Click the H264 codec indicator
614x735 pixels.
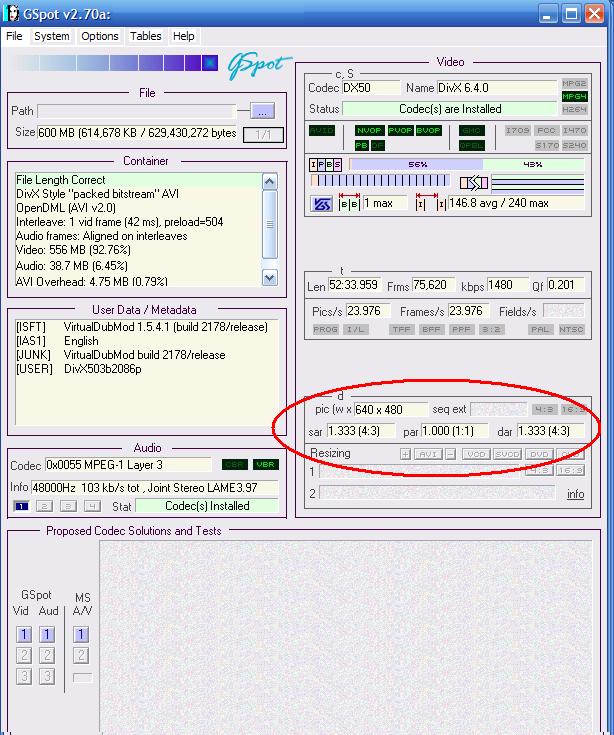(574, 109)
